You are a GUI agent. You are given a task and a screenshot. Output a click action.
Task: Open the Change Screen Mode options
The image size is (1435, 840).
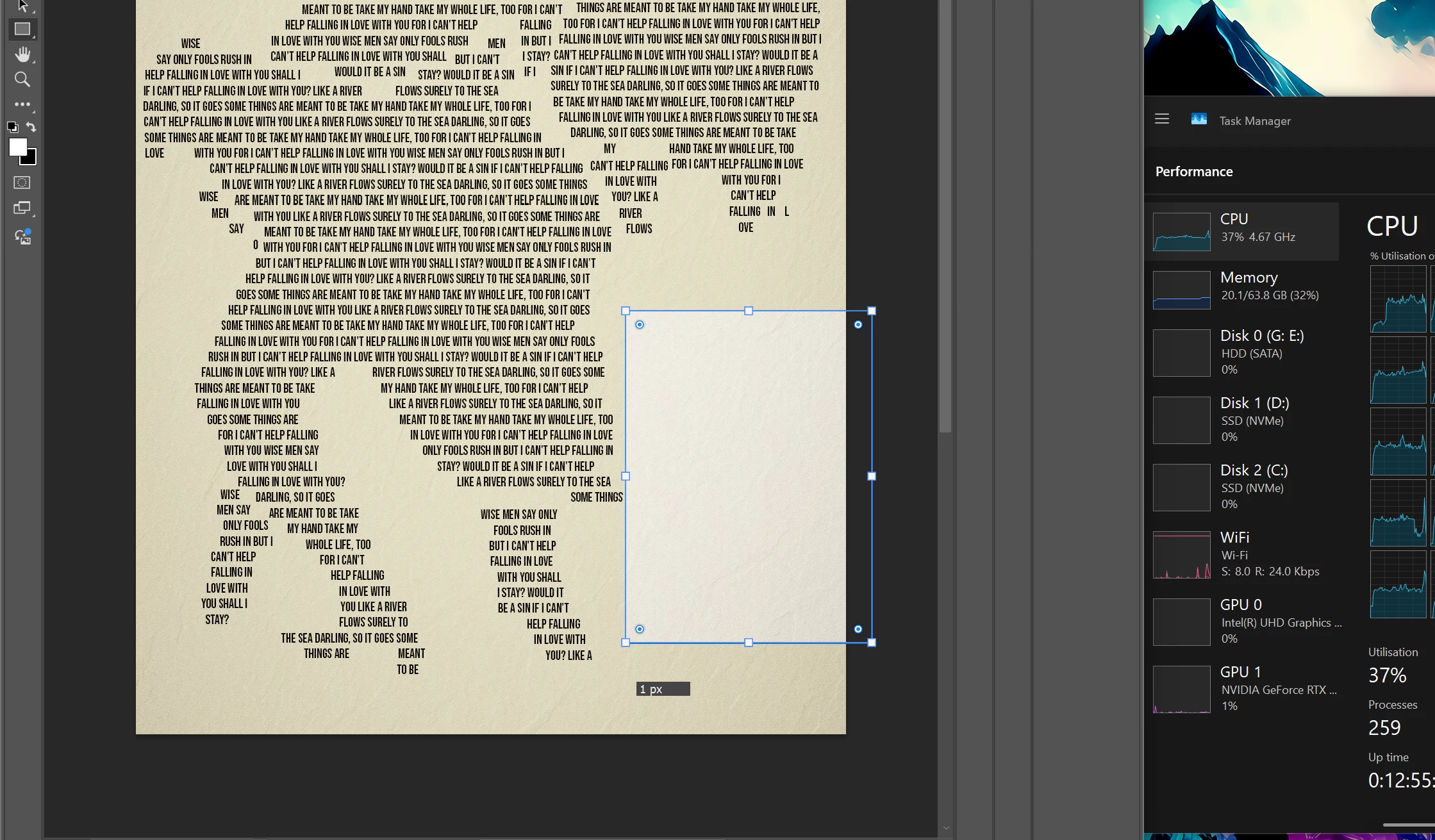coord(22,208)
